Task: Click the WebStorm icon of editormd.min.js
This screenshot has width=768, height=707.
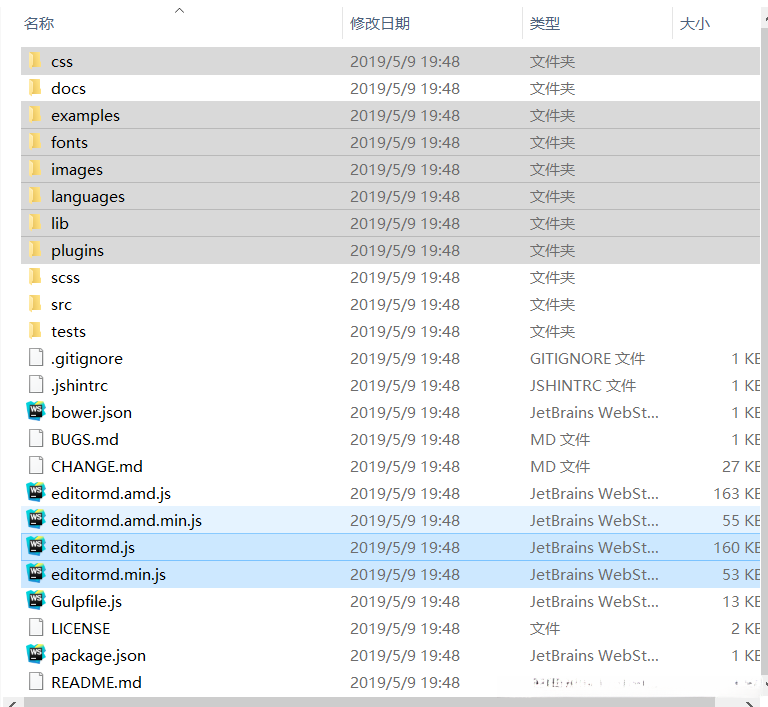Action: click(36, 573)
